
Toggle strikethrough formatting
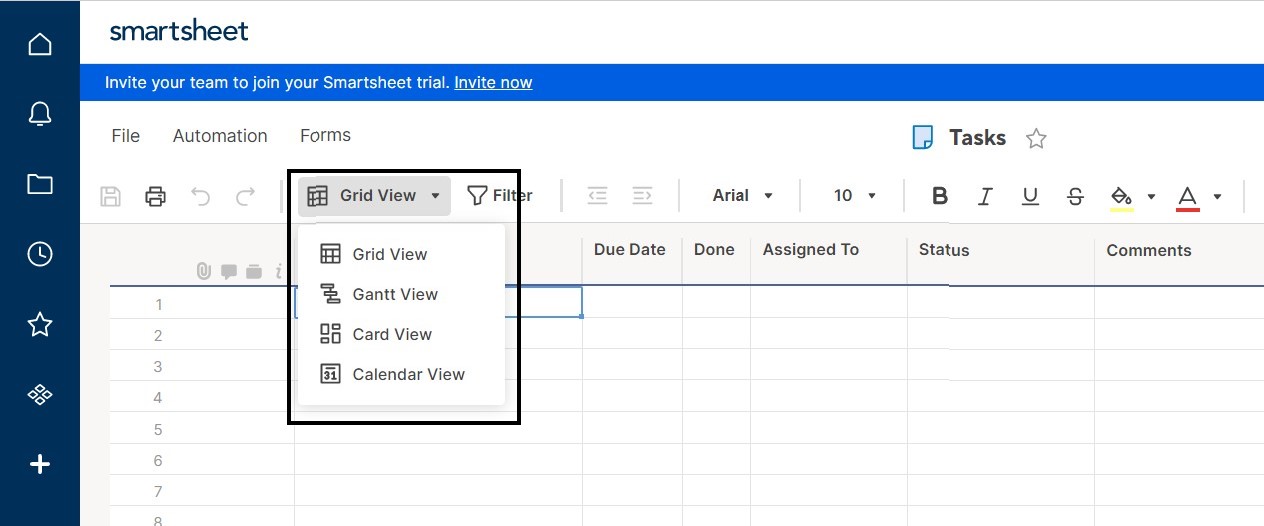tap(1075, 196)
